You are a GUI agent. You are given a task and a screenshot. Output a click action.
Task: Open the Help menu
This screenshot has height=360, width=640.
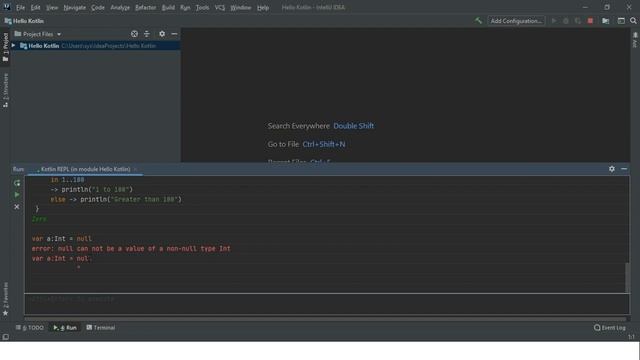click(263, 7)
